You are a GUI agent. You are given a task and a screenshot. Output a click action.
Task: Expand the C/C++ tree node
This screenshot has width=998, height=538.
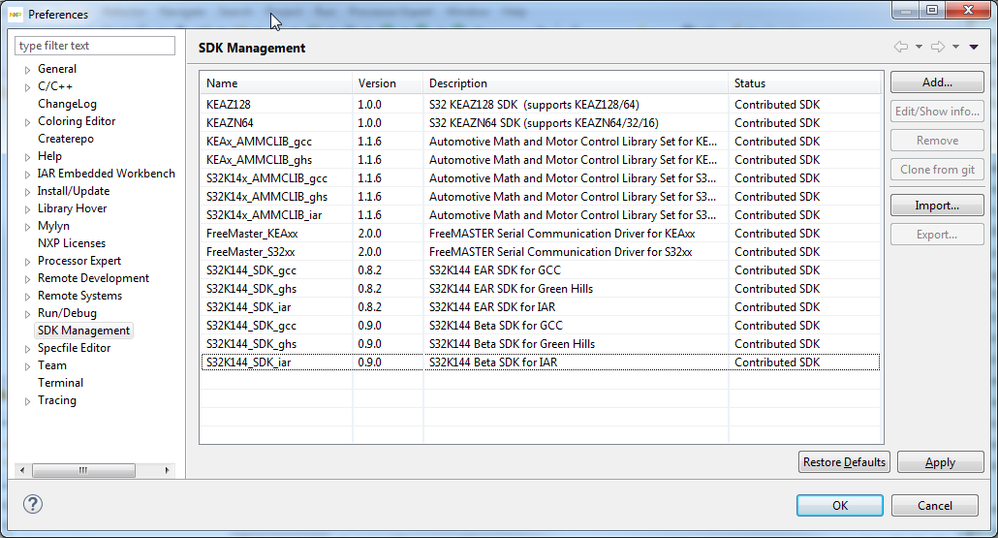tap(27, 87)
